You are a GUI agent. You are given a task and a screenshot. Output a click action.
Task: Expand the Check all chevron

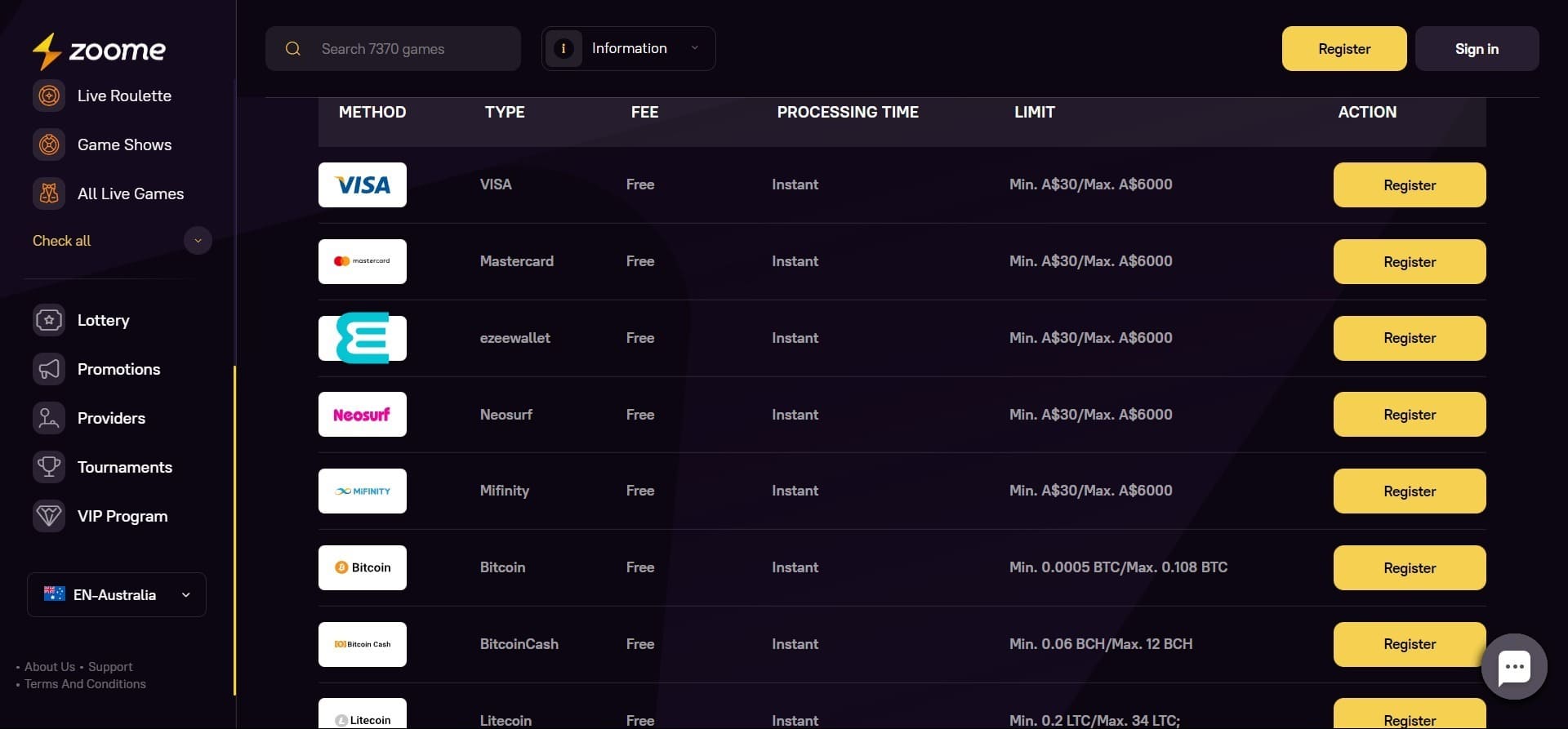tap(198, 241)
